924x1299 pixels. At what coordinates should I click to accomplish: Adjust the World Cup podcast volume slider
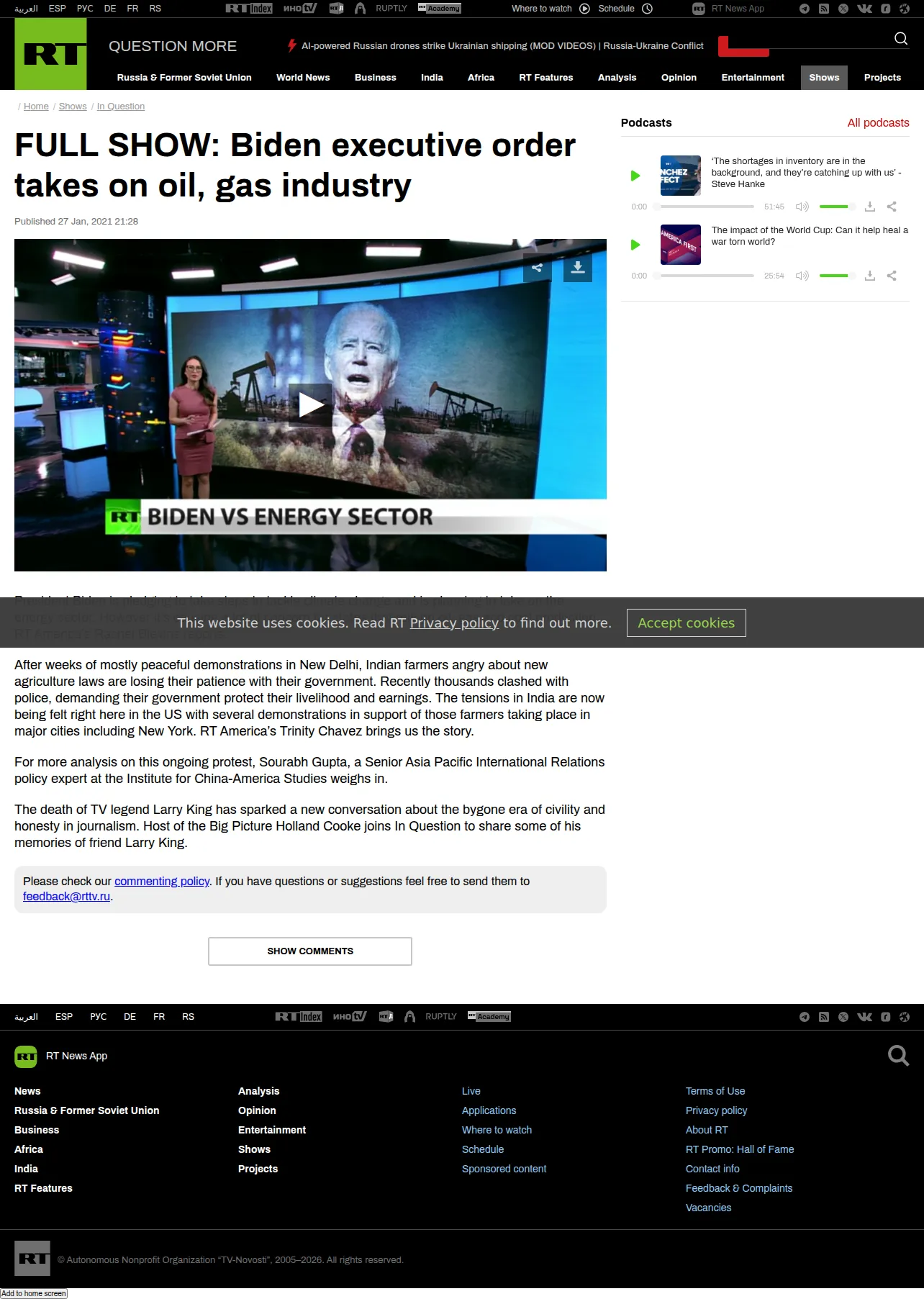point(837,276)
